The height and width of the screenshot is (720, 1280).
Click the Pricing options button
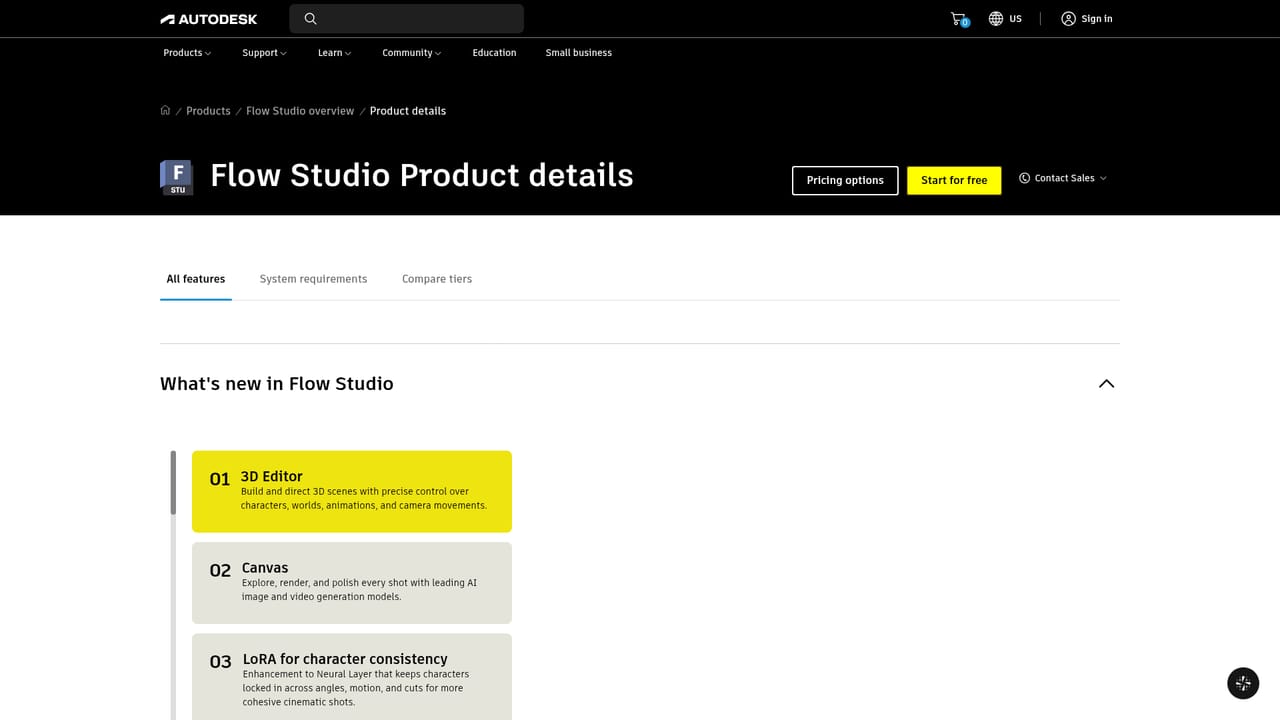point(845,180)
